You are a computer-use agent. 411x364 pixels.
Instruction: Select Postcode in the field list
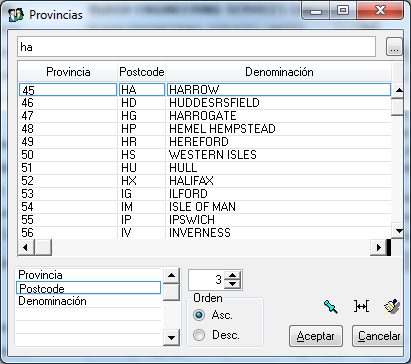coord(89,288)
